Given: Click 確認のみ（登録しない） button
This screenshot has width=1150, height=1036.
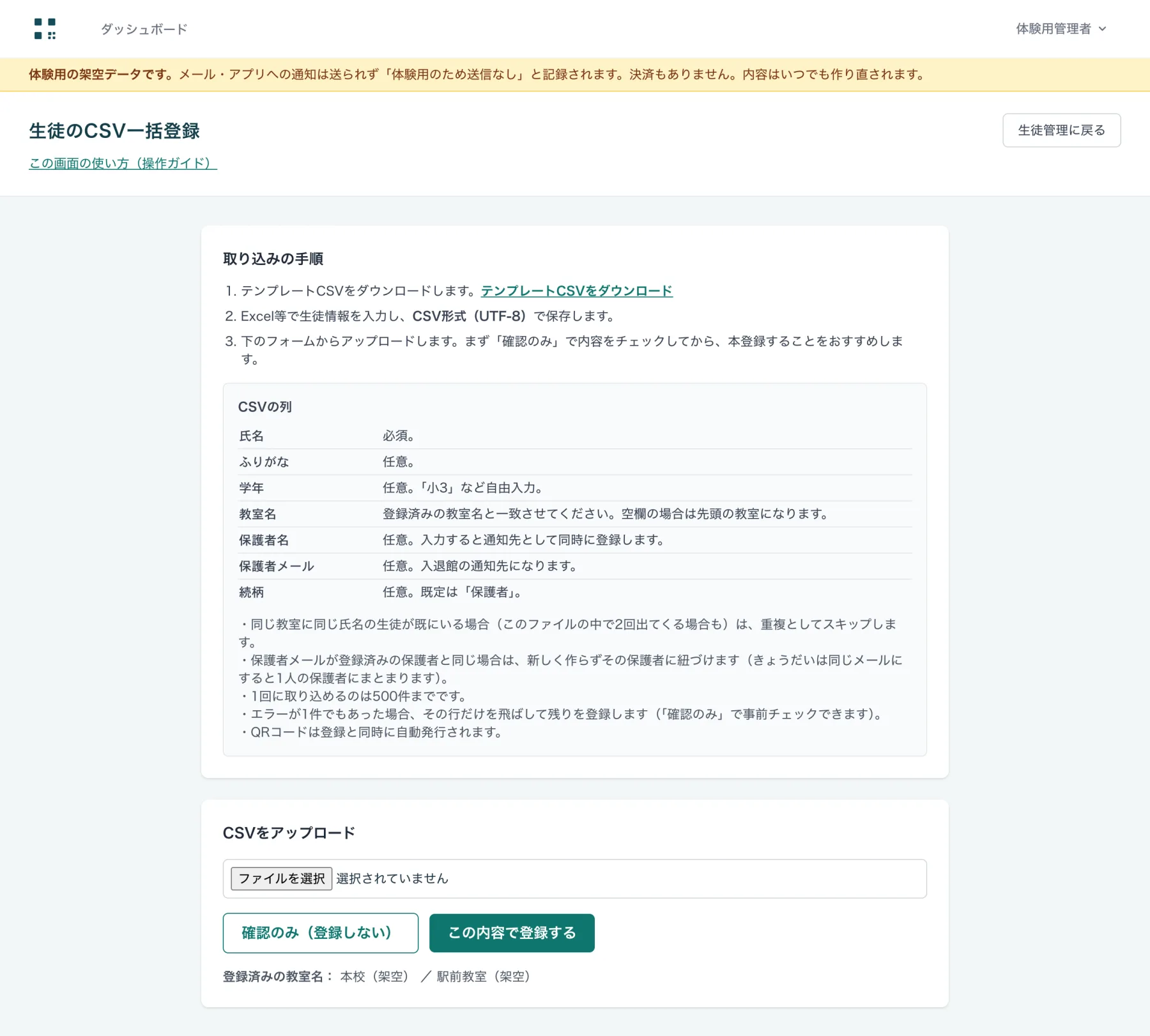Looking at the screenshot, I should click(x=320, y=933).
